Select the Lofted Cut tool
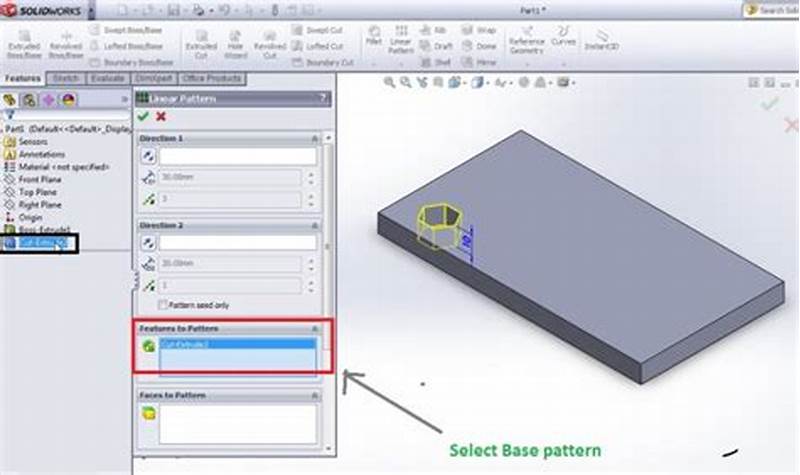This screenshot has height=475, width=800. tap(318, 46)
